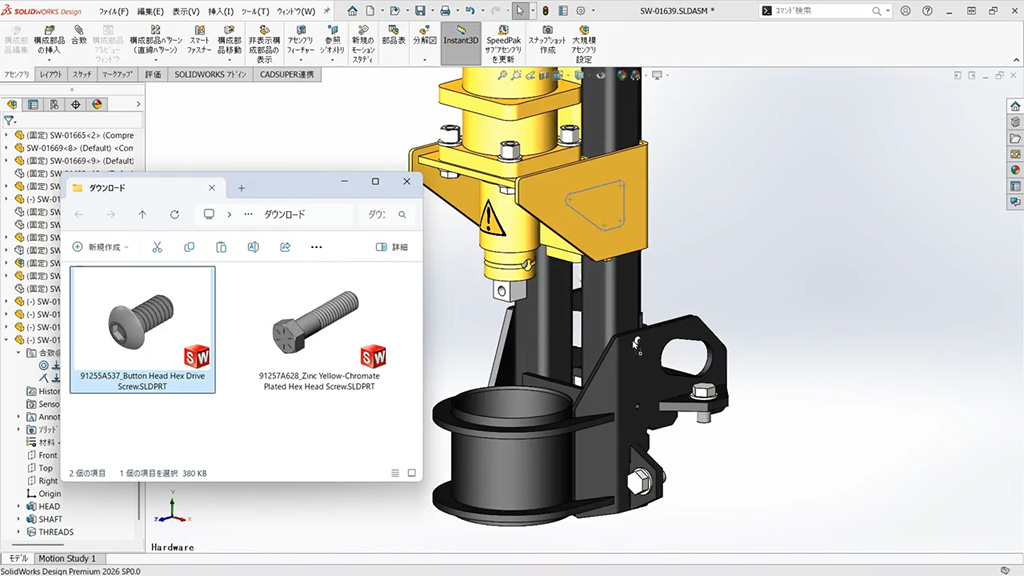Toggle the Instant3D button
The image size is (1024, 576).
point(460,36)
